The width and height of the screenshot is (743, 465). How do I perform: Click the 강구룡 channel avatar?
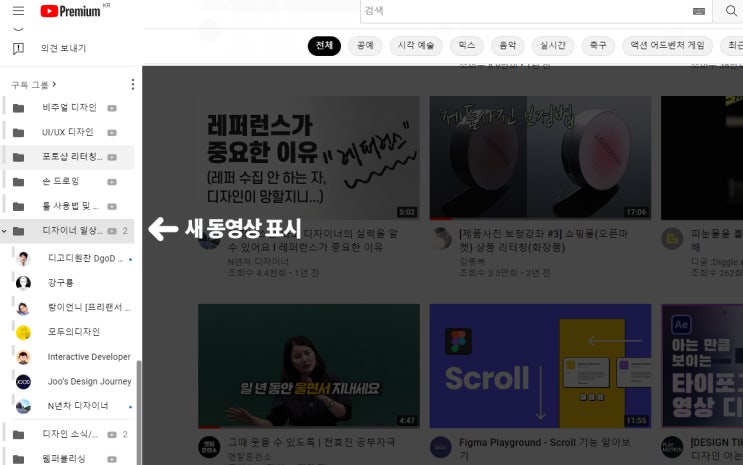tap(23, 283)
